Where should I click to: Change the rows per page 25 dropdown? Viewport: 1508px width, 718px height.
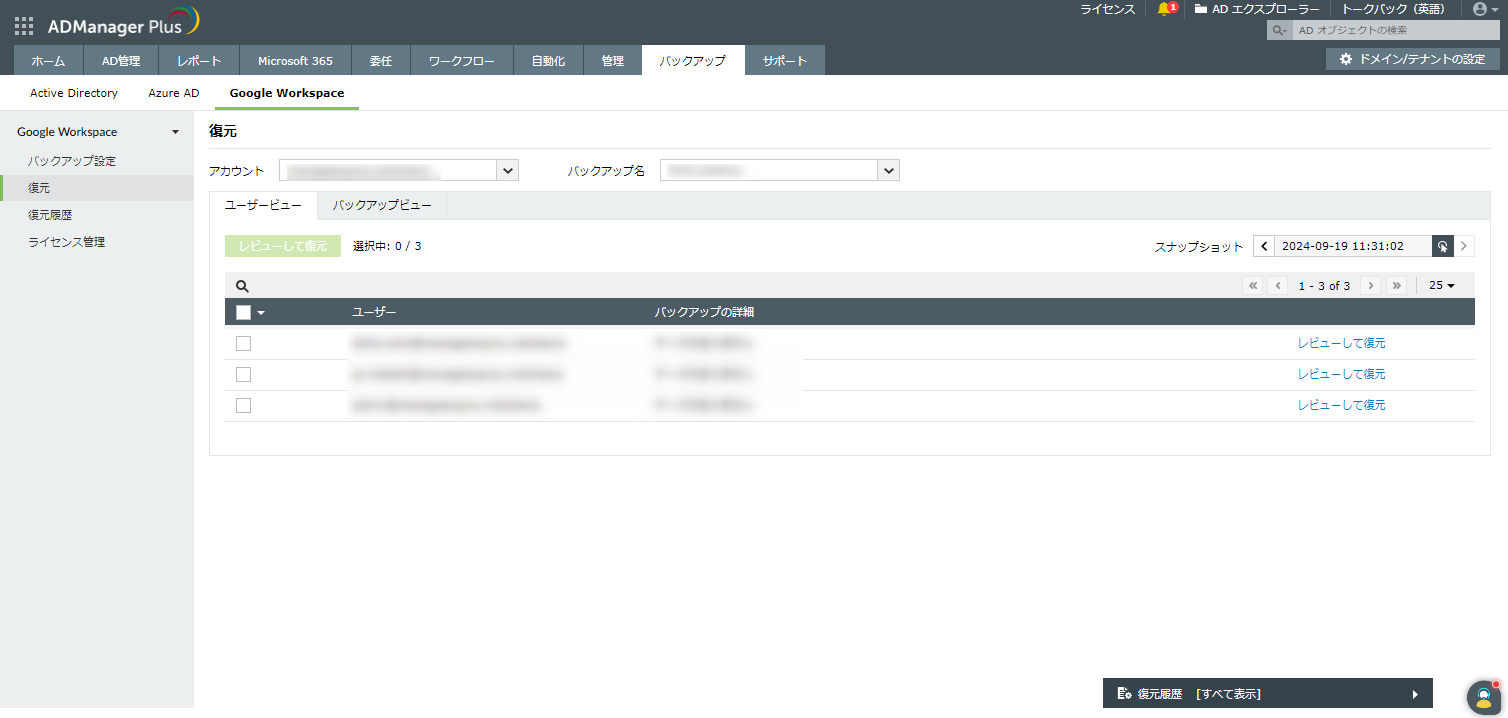click(x=1441, y=286)
